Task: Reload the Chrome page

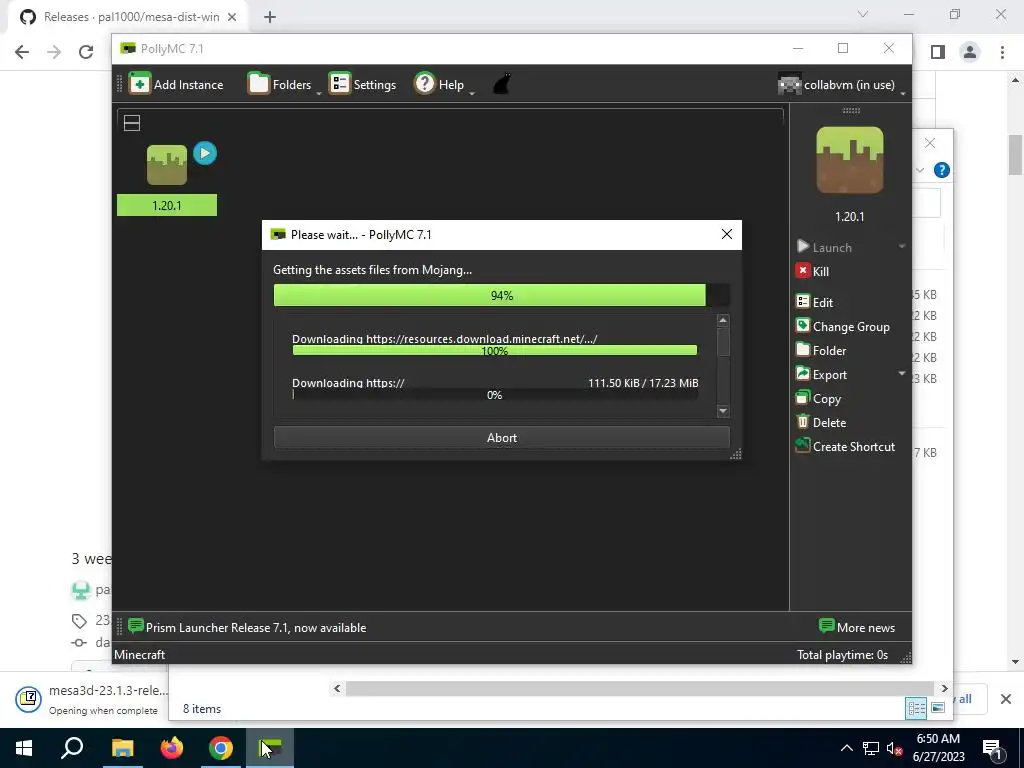Action: pos(86,52)
